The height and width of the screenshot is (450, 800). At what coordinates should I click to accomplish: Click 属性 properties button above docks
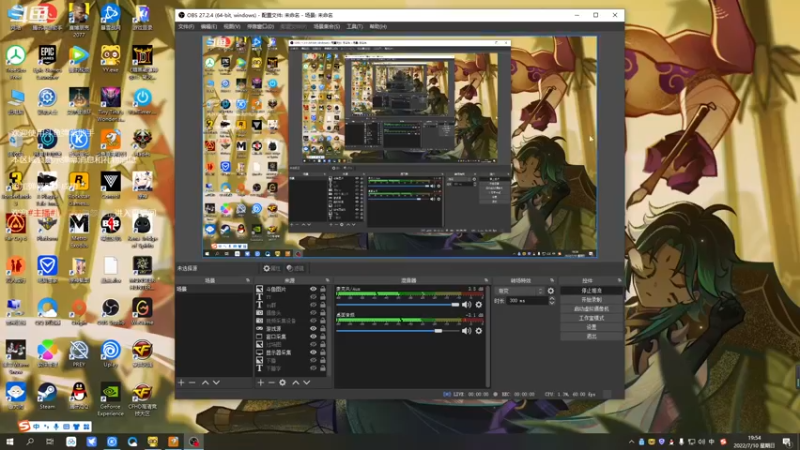tap(272, 268)
